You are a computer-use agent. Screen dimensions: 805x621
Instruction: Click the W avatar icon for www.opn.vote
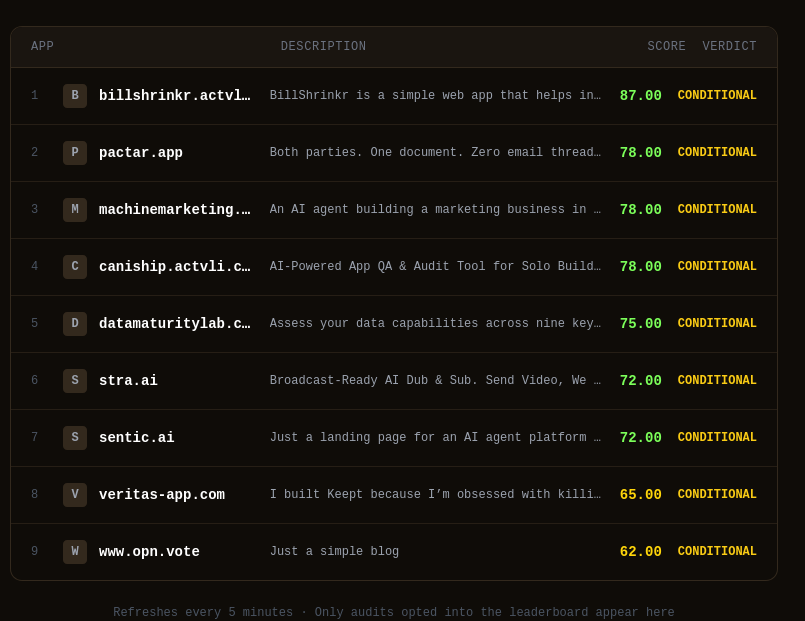[75, 552]
